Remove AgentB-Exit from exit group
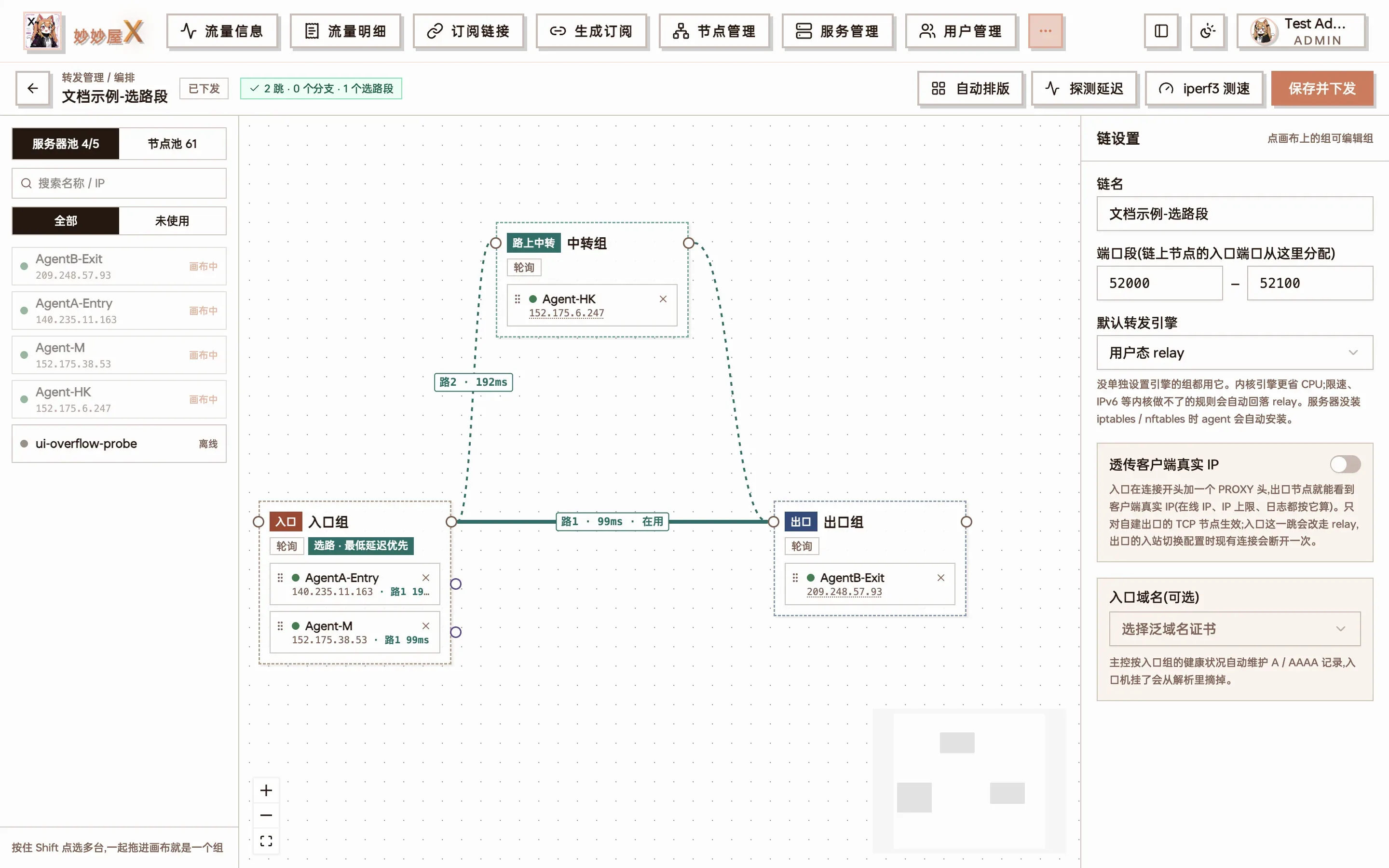Viewport: 1389px width, 868px height. pyautogui.click(x=941, y=578)
